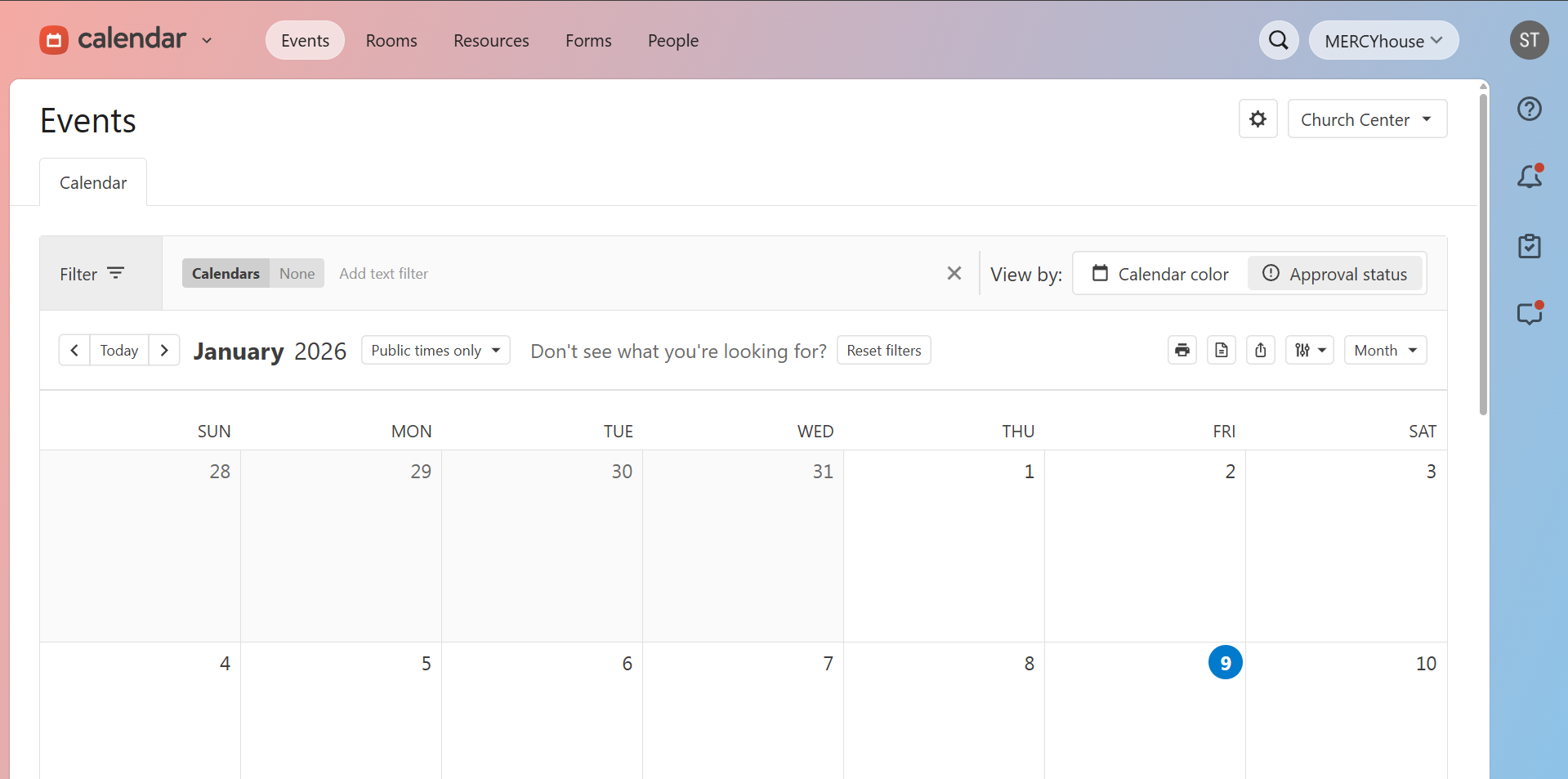Jump to Today in calendar
Screen dimensions: 1568x779
click(119, 350)
